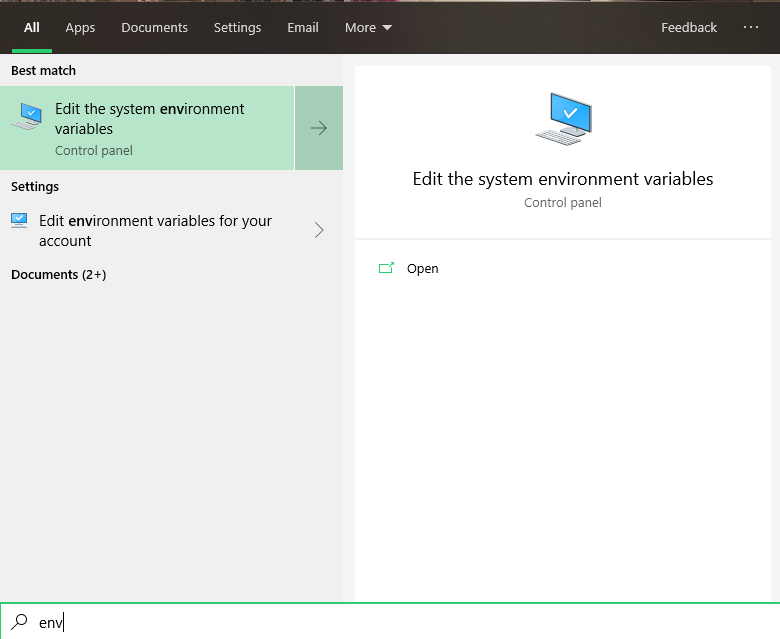This screenshot has width=780, height=639.
Task: Click the small monitor icon beside the account variables result
Action: [19, 221]
